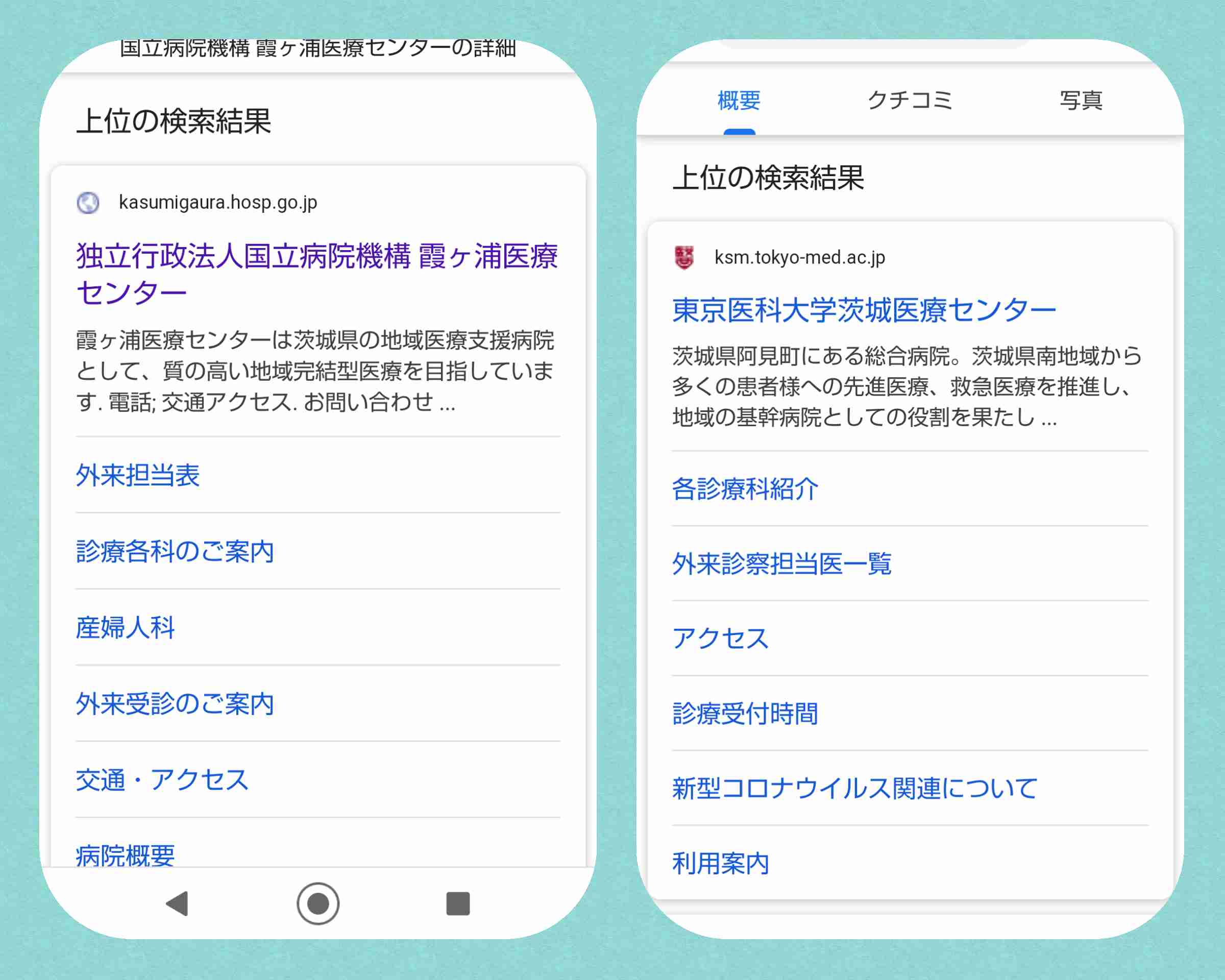
Task: Tap the Android recent apps square
Action: click(x=458, y=903)
